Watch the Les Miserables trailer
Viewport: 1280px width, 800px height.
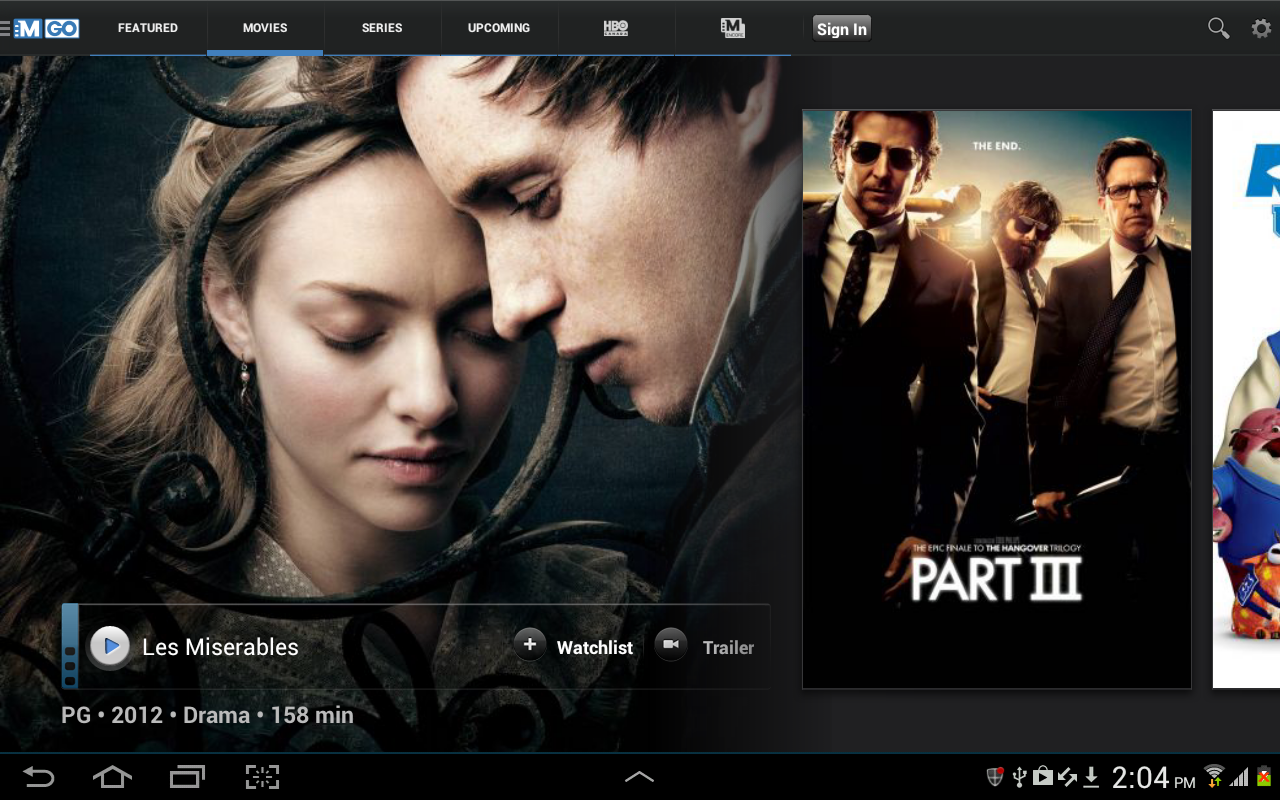[x=705, y=646]
